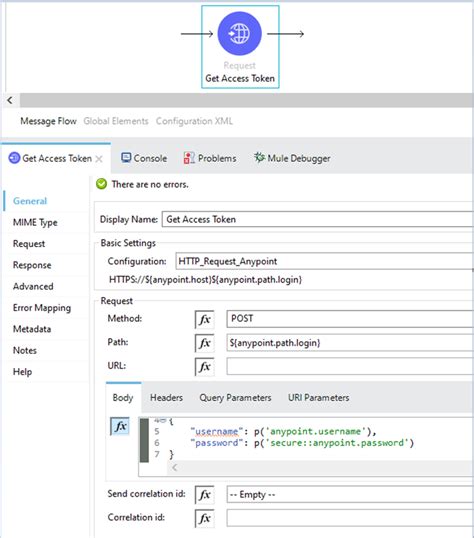Open the Console view
The image size is (474, 538).
click(x=144, y=158)
